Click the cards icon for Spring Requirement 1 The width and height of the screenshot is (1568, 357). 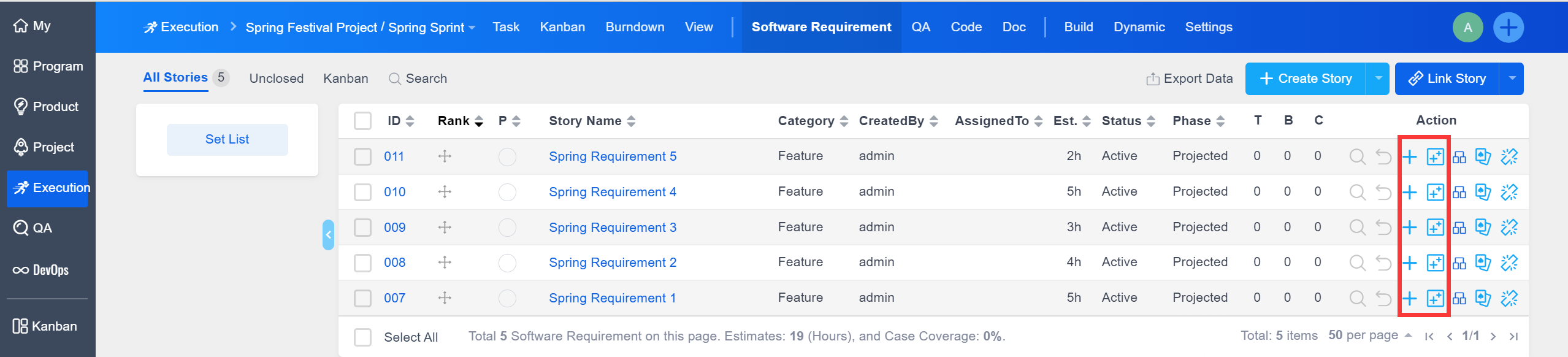tap(1483, 299)
